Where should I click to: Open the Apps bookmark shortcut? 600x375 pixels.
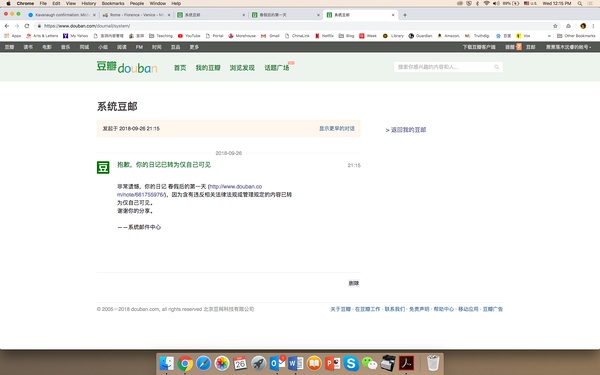[x=13, y=36]
